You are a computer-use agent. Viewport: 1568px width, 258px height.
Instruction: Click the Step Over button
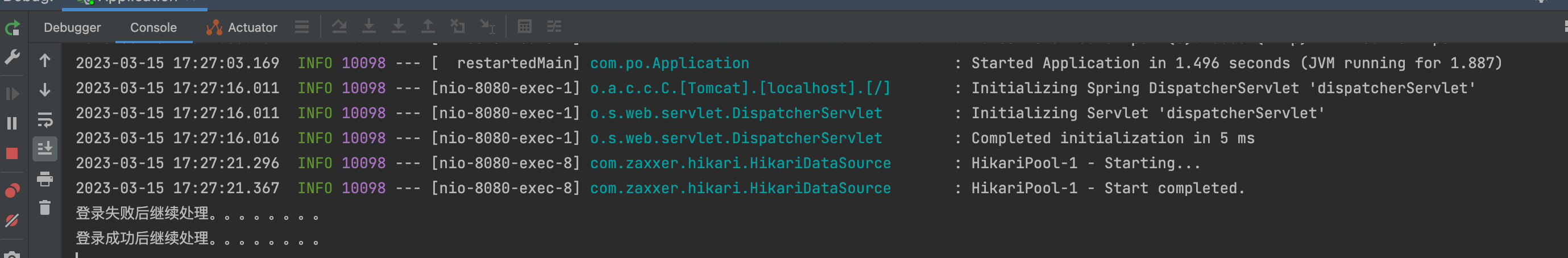click(x=339, y=26)
